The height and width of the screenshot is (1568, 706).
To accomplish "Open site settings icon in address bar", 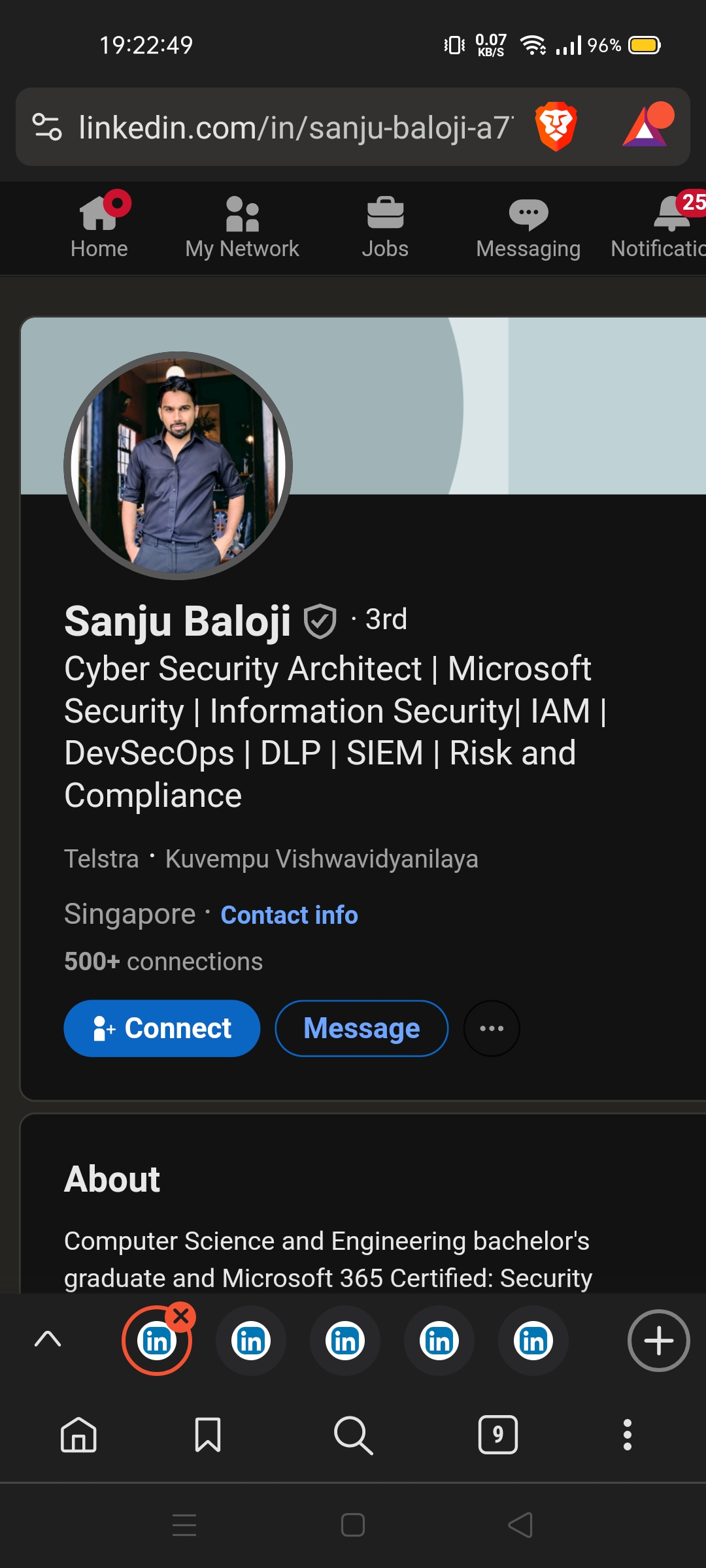I will pos(47,127).
